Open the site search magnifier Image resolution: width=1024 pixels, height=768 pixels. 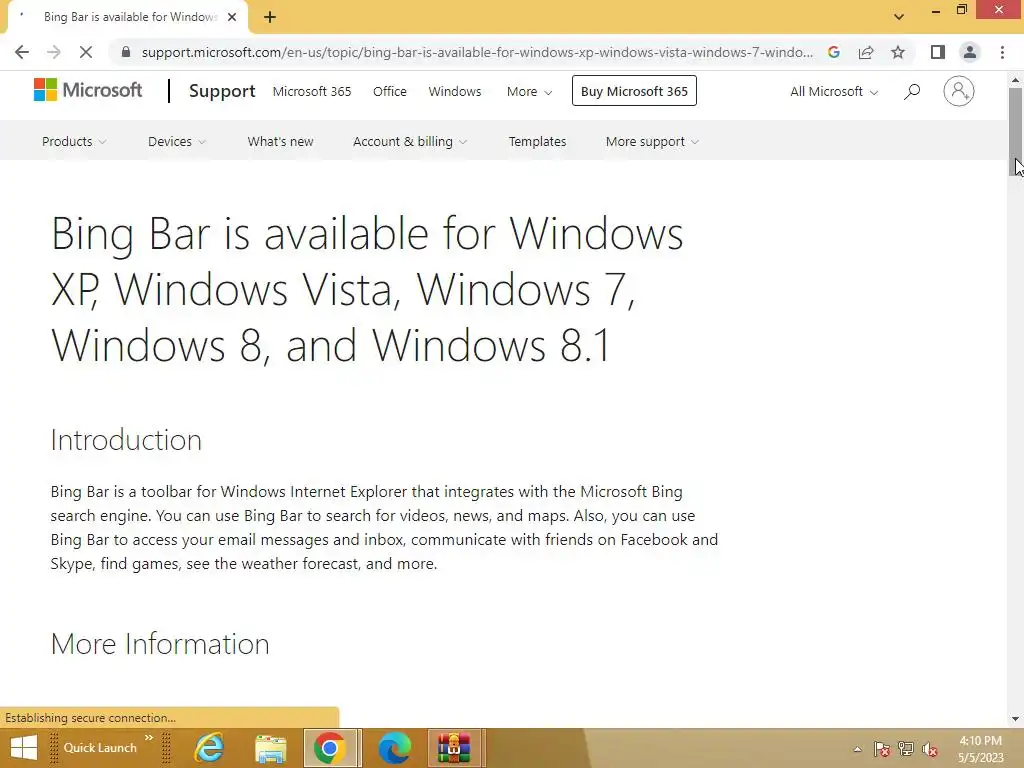pyautogui.click(x=912, y=91)
